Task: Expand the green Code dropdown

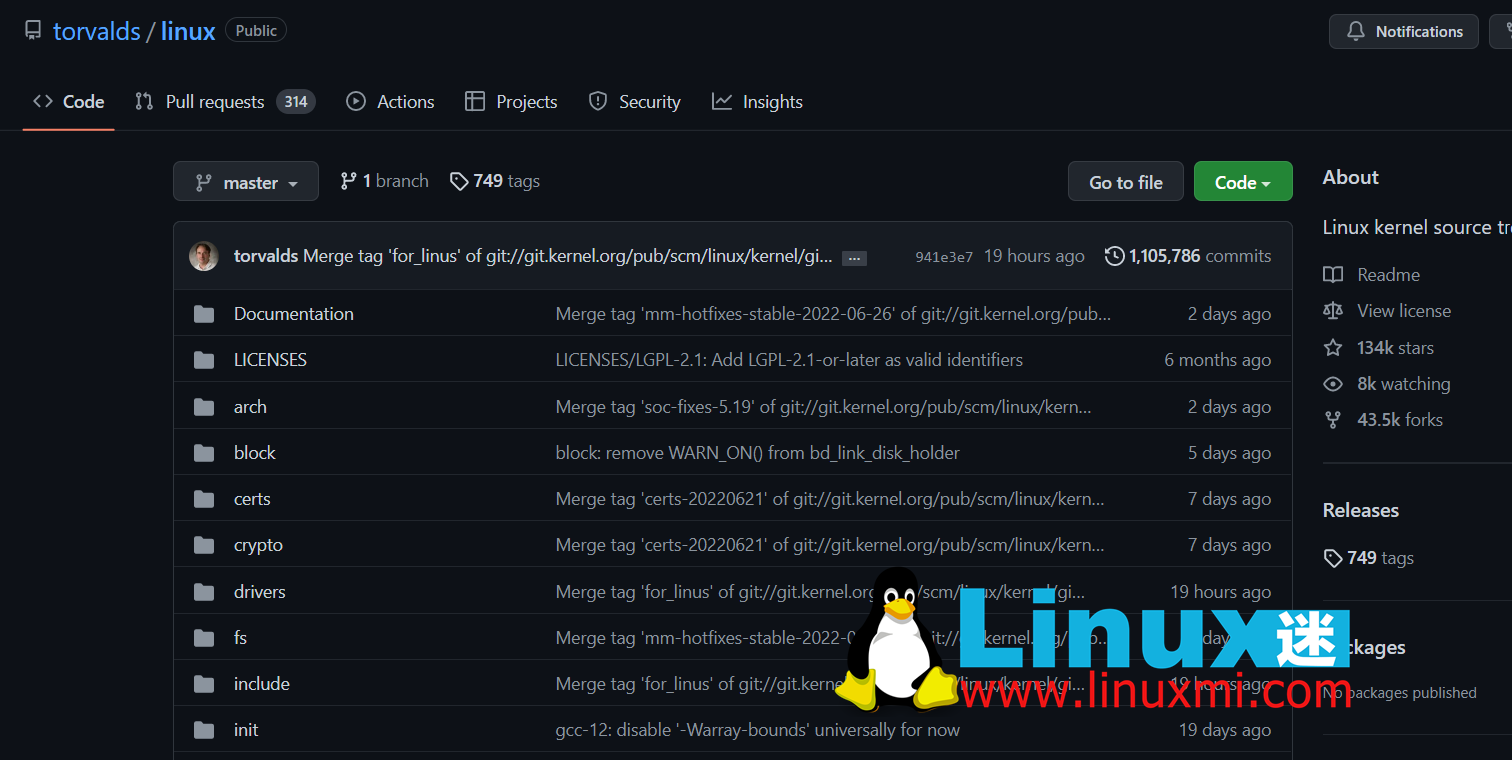Action: (x=1242, y=181)
